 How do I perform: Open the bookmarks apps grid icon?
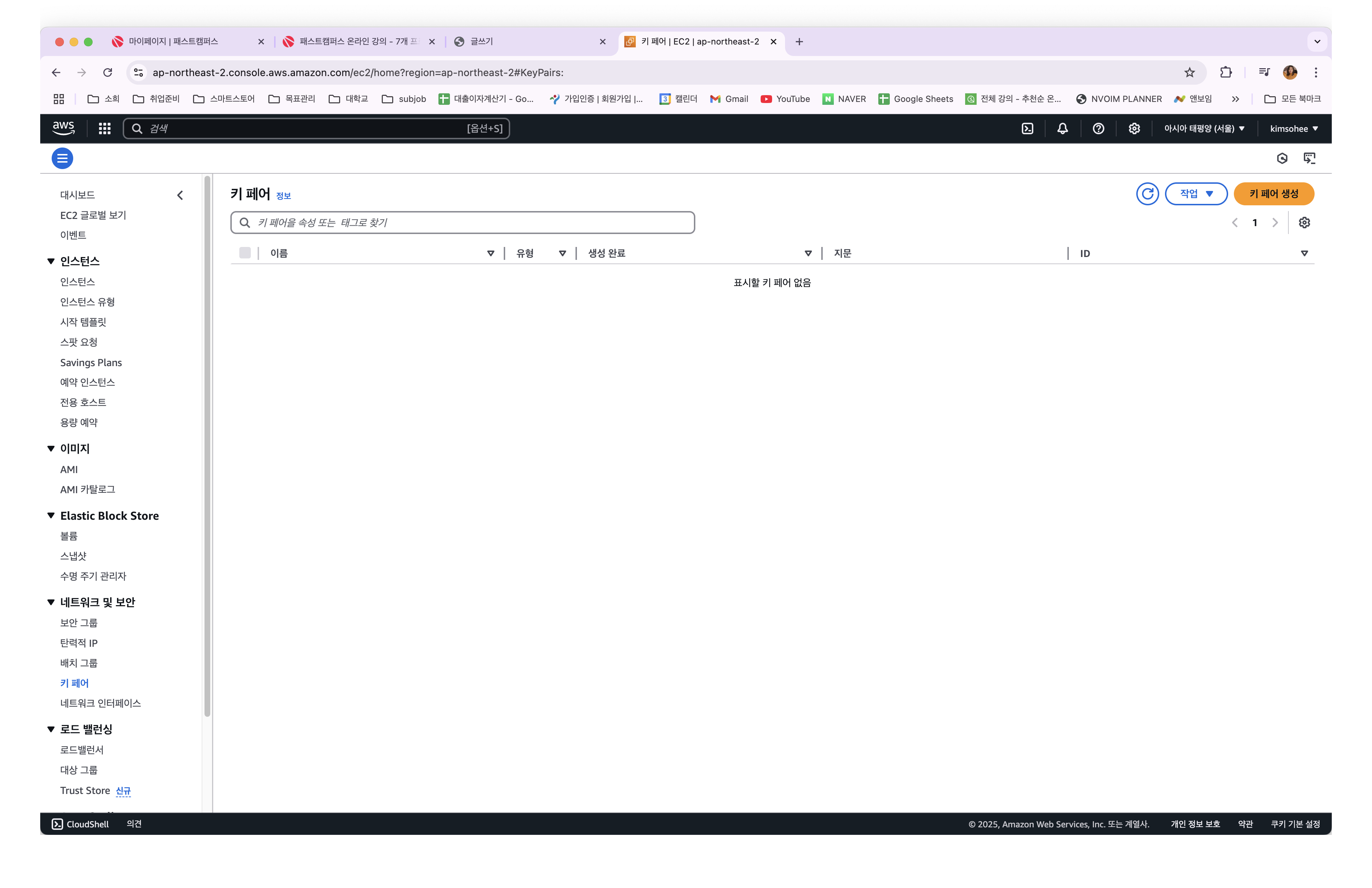59,99
